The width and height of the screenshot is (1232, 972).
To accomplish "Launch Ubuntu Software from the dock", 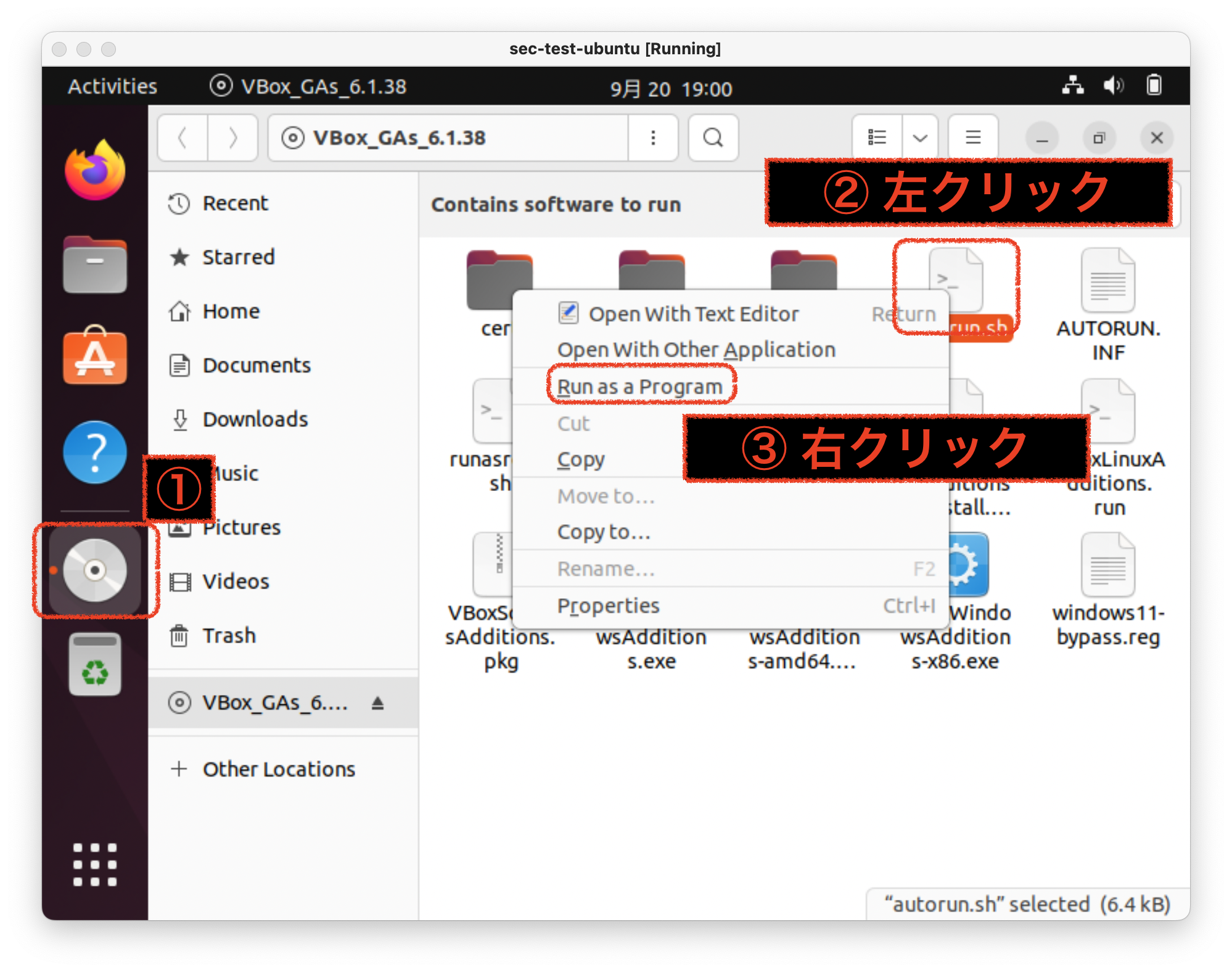I will pos(94,358).
